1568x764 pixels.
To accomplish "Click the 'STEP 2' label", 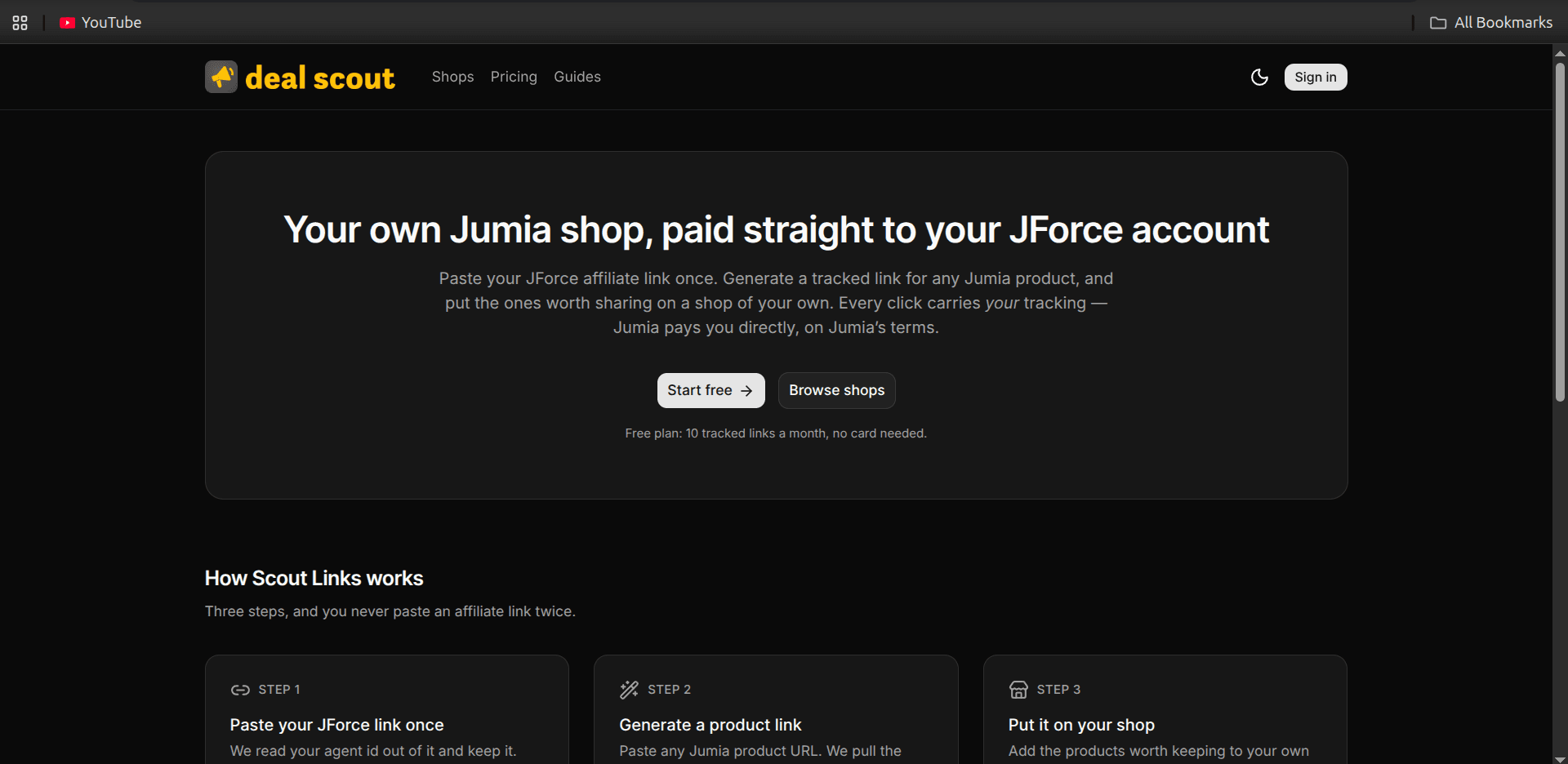I will point(669,690).
